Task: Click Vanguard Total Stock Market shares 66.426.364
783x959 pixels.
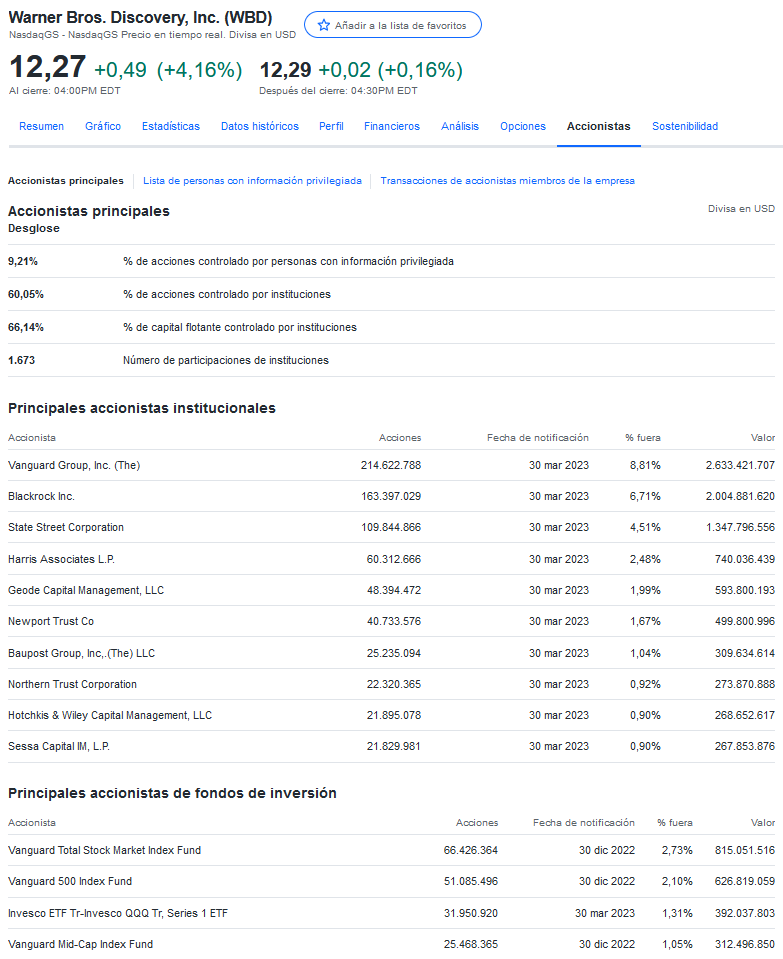Action: [x=471, y=850]
